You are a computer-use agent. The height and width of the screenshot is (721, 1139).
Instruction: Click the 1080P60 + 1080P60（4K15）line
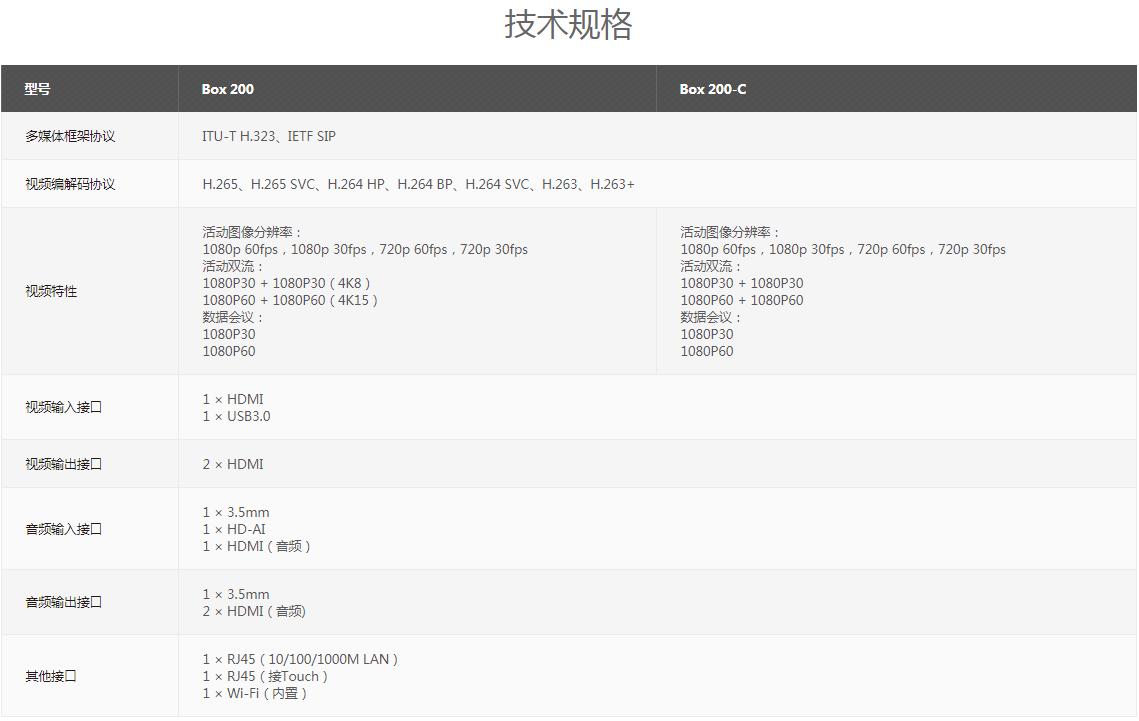click(x=290, y=300)
